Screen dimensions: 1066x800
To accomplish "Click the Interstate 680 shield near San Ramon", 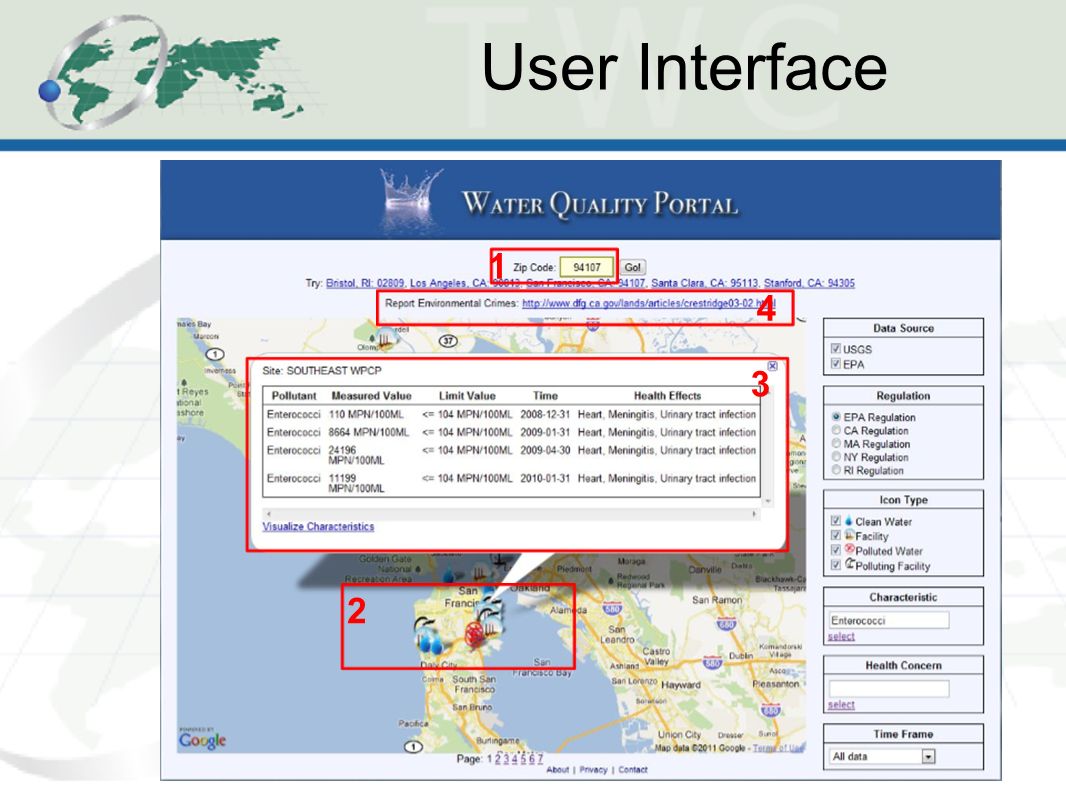I will pos(726,625).
